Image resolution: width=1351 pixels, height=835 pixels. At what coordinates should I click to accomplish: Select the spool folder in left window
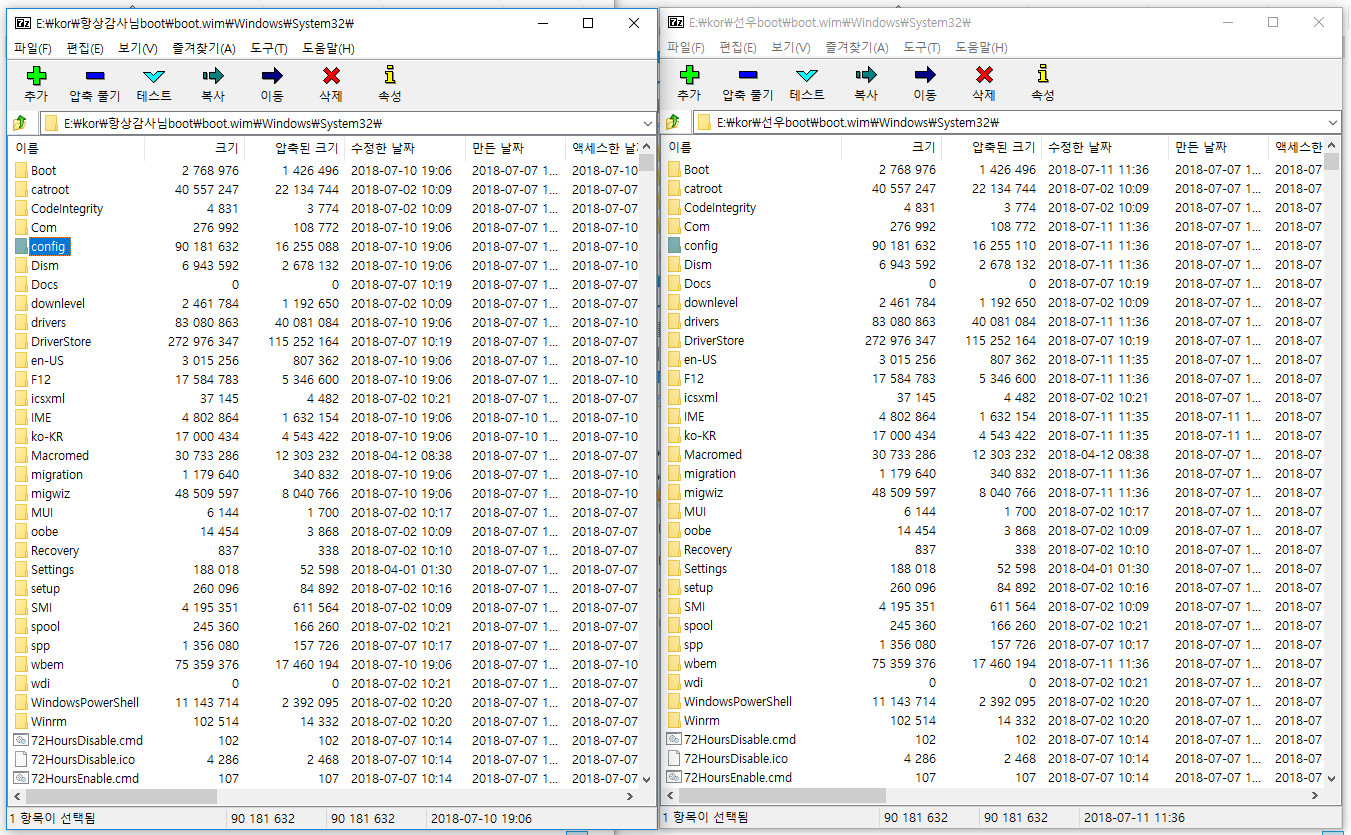tap(45, 626)
